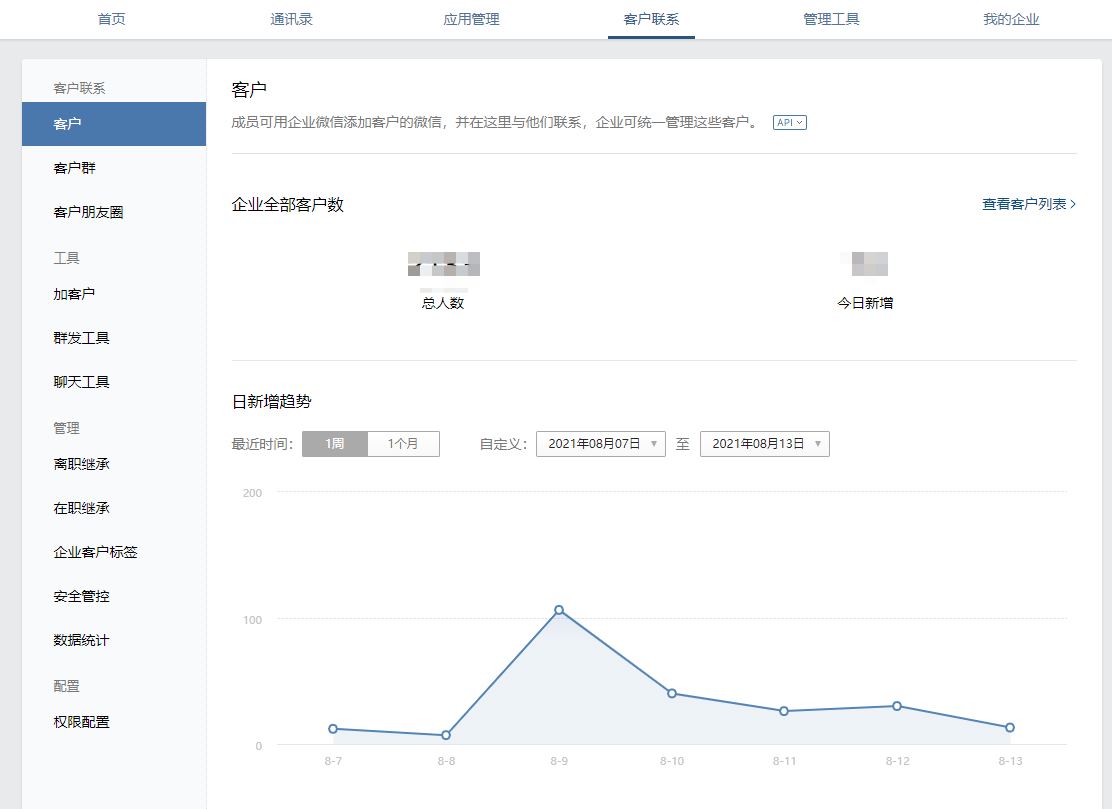Open the 通讯录 tab
The height and width of the screenshot is (809, 1112).
[x=291, y=19]
